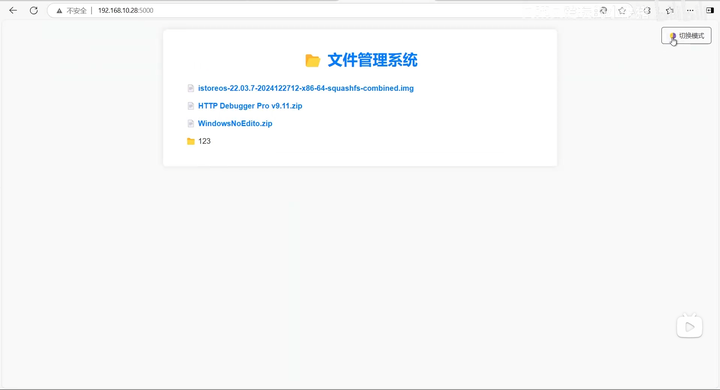The height and width of the screenshot is (390, 720).
Task: Open istoreos-22.03.7 squashfs-combined.img file link
Action: coord(306,88)
